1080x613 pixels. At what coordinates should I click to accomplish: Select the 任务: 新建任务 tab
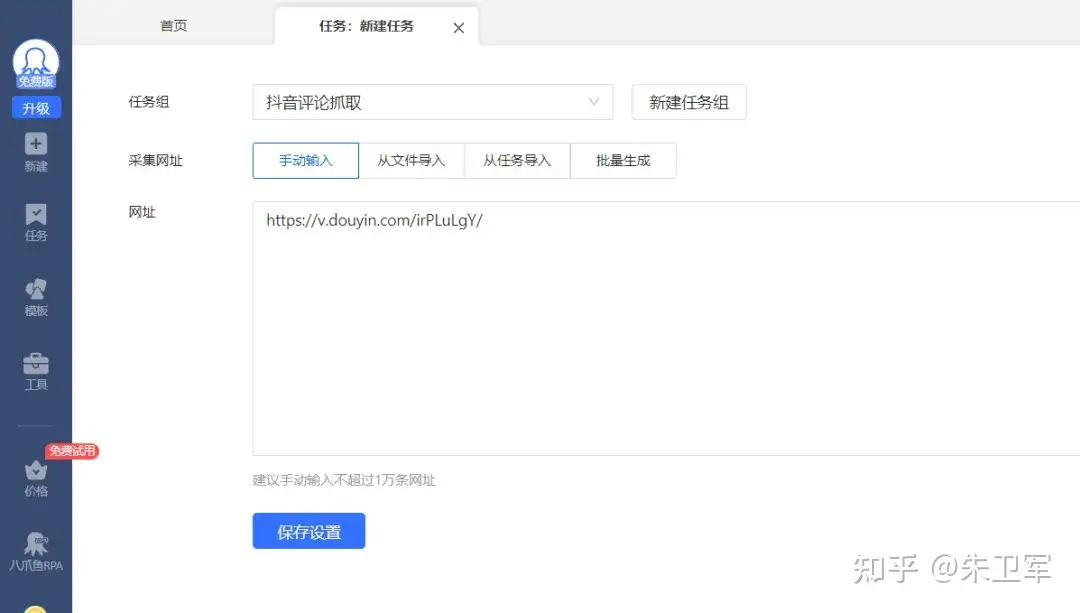[x=366, y=26]
